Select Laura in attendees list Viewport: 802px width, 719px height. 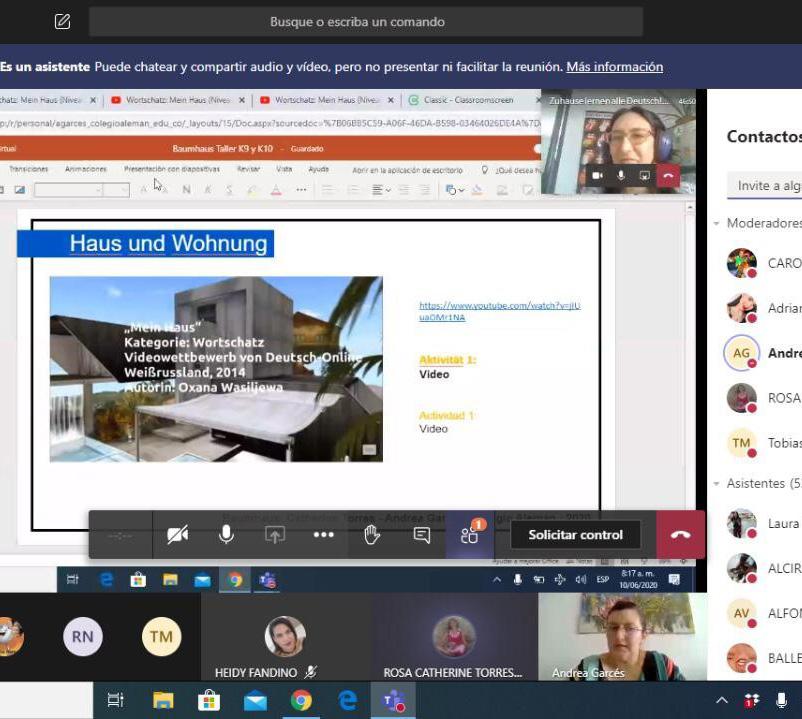763,524
